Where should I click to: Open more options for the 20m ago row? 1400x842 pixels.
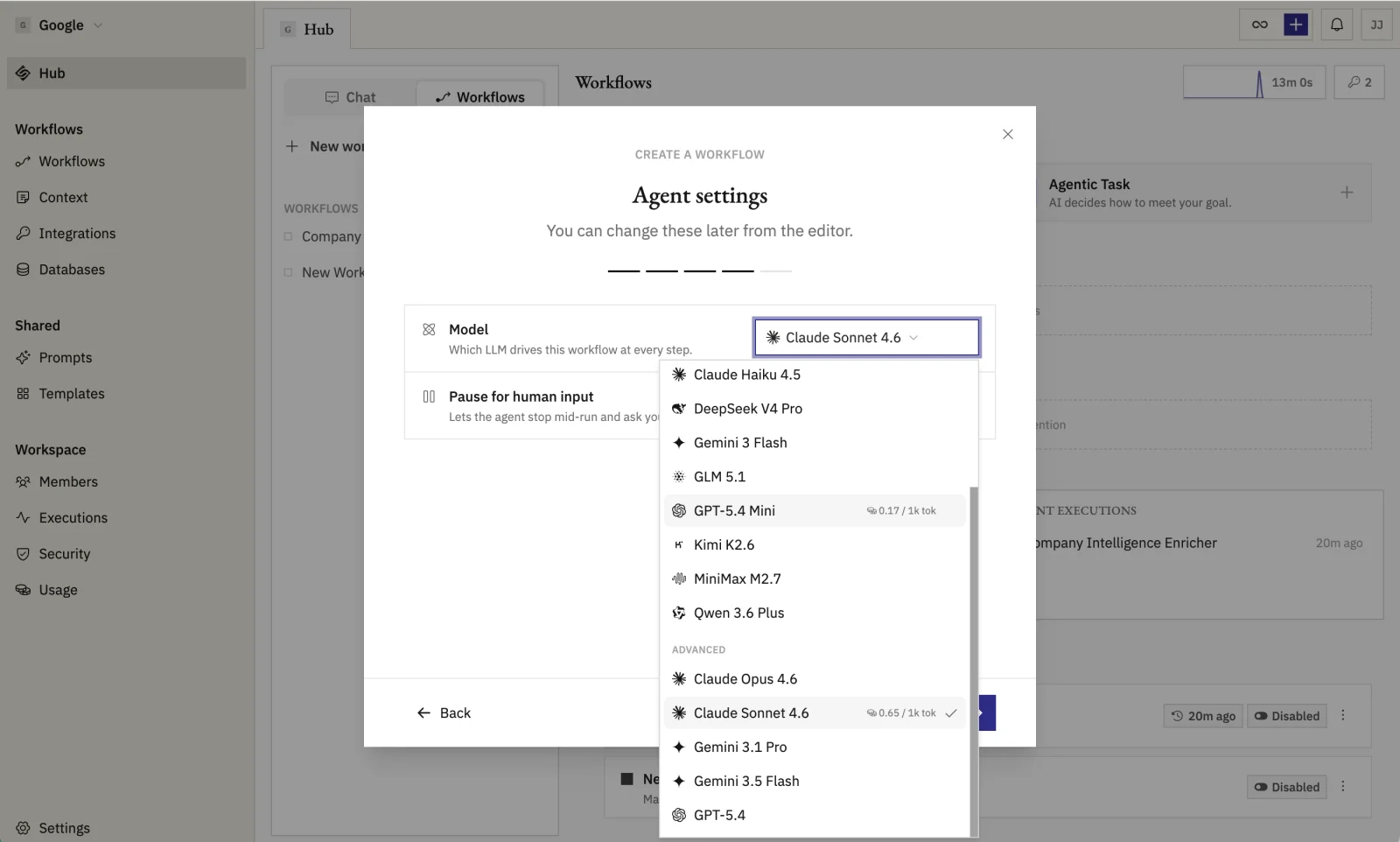coord(1343,716)
